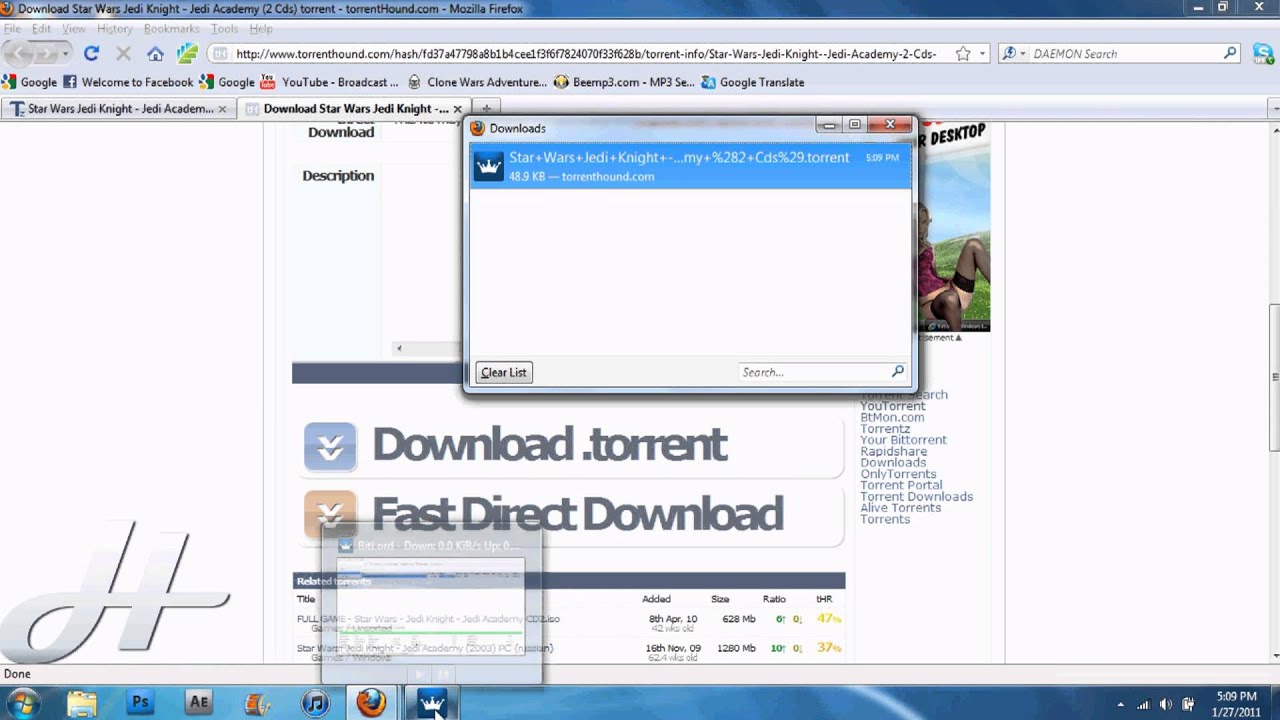Click the BitLord crown icon on downloaded torrent
Screen dimensions: 1280x720
click(x=488, y=166)
